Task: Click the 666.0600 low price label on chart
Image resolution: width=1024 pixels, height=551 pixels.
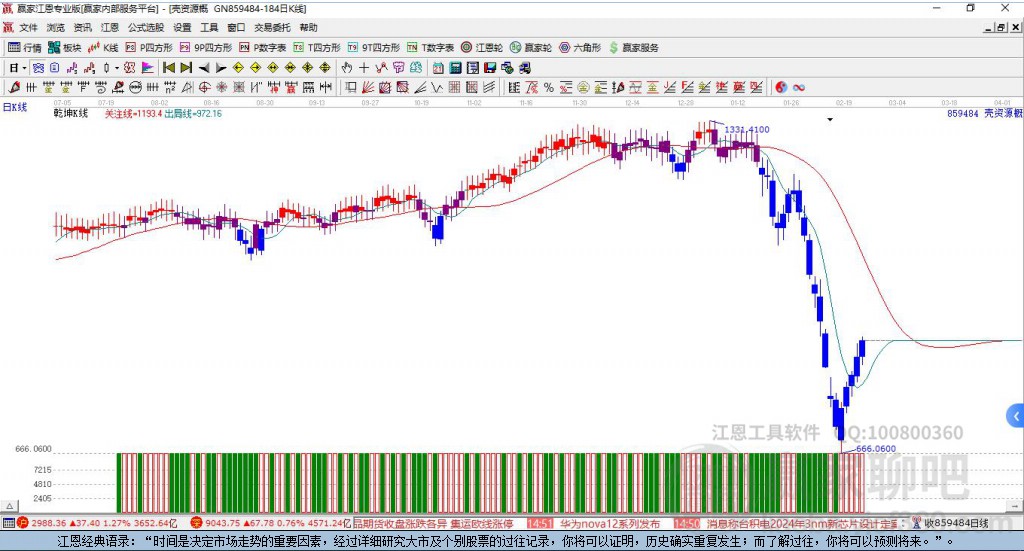Action: [x=876, y=449]
